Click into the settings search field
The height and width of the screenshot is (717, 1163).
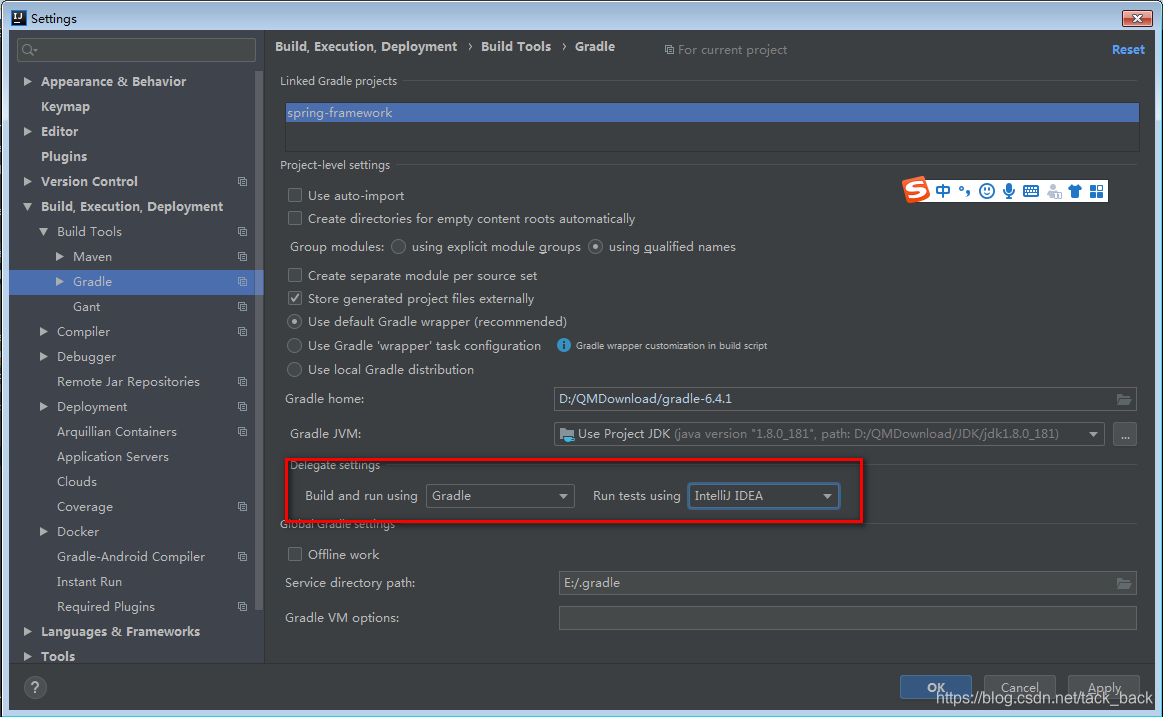136,50
